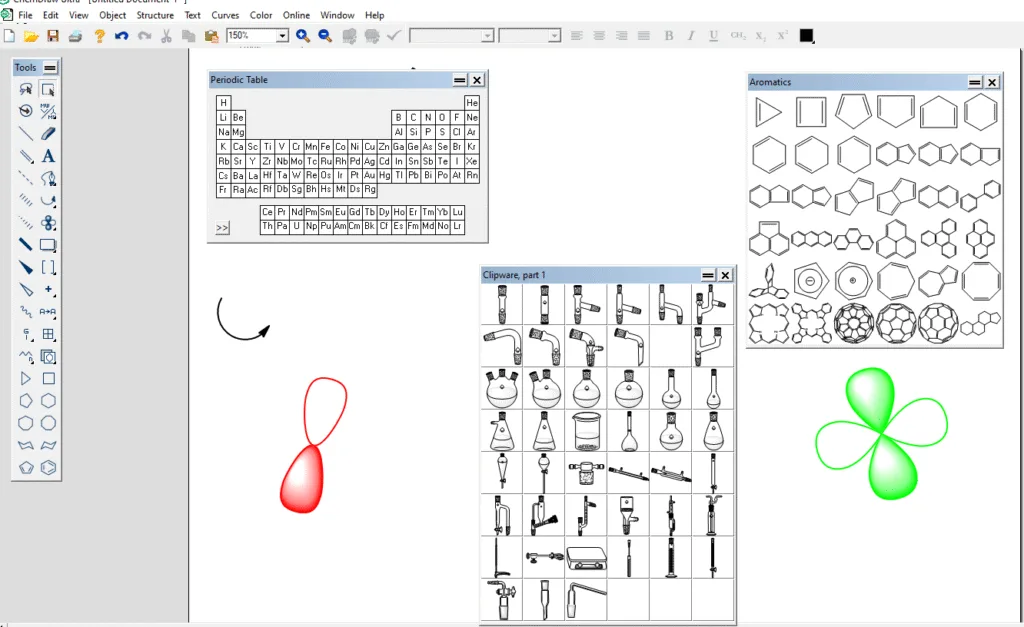Viewport: 1024px width, 627px height.
Task: Open the Online menu
Action: 296,15
